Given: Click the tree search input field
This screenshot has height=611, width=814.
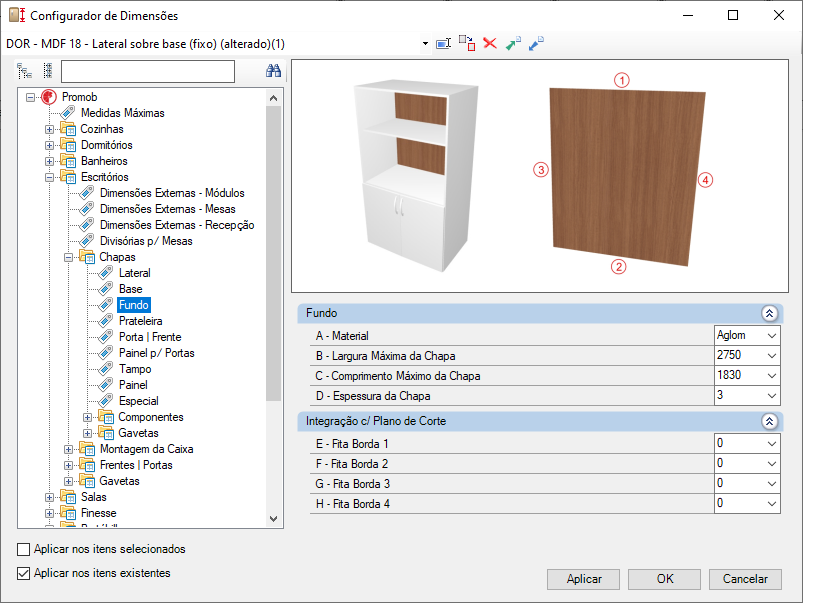Looking at the screenshot, I should (148, 71).
